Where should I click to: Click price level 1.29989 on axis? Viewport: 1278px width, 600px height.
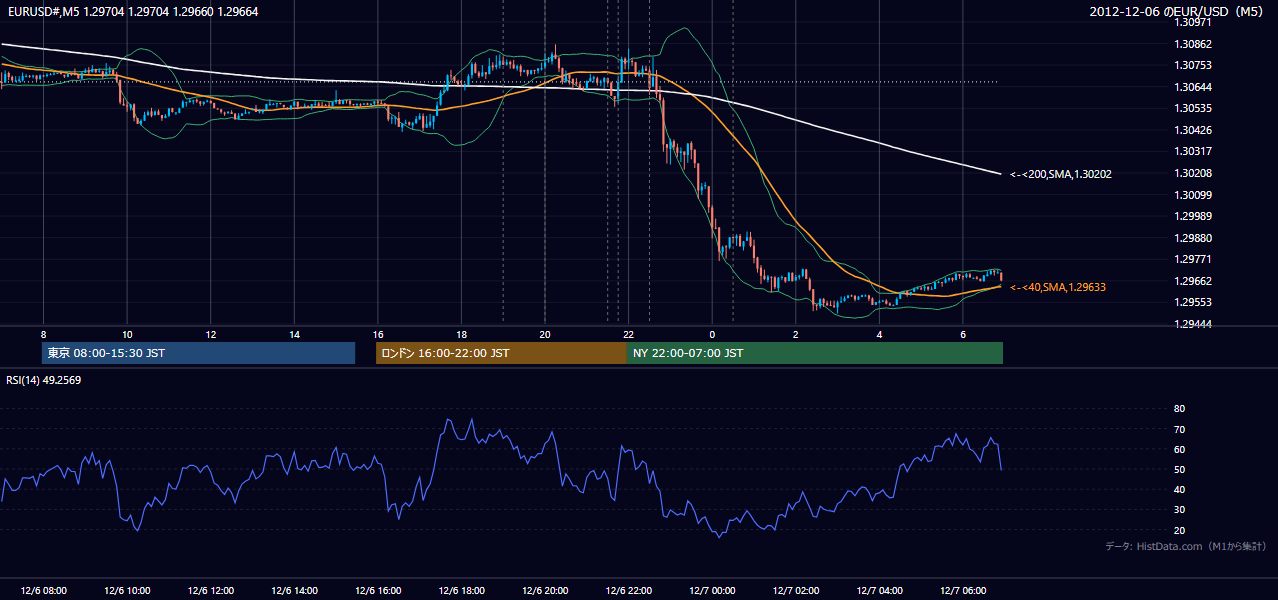pyautogui.click(x=1193, y=216)
